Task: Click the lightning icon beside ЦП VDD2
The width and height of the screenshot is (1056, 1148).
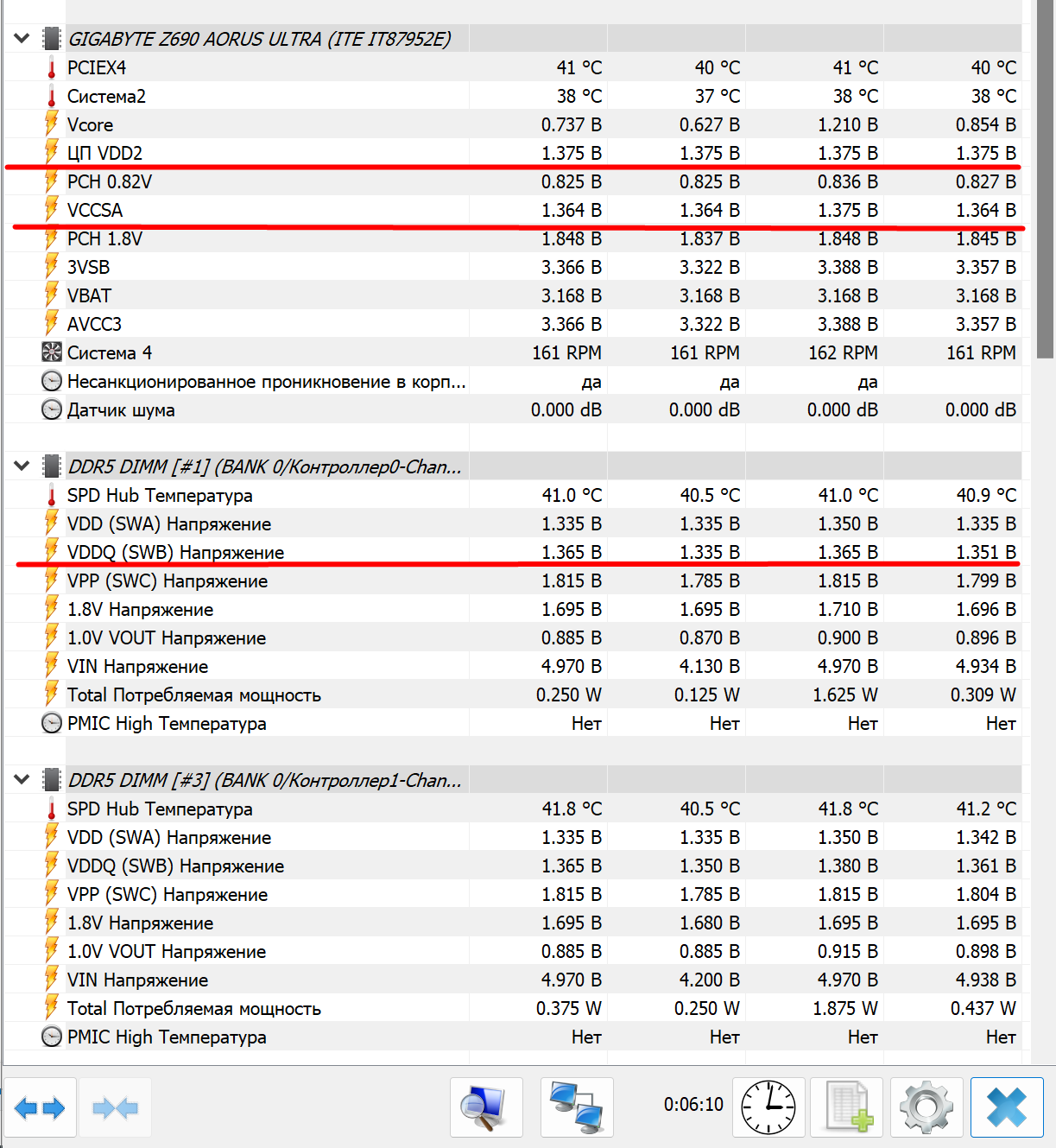Action: [x=52, y=153]
